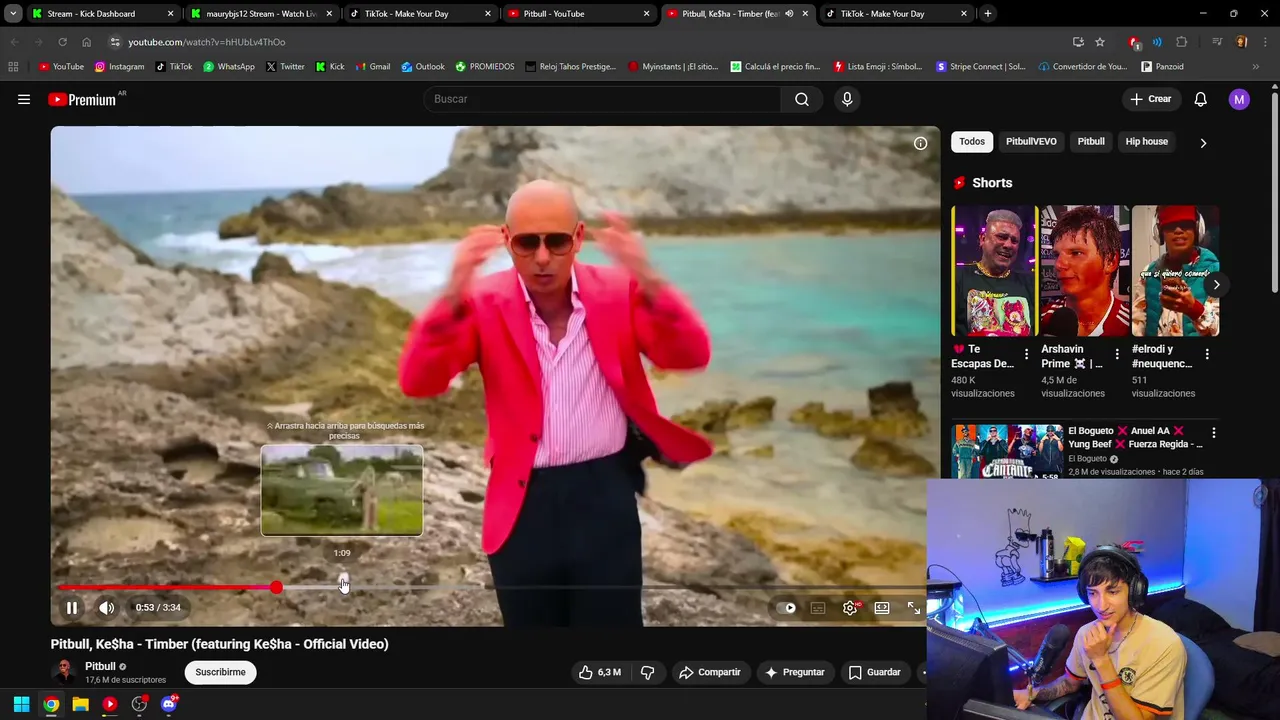Open the Instagram bookmark
This screenshot has height=720, width=1280.
click(119, 67)
